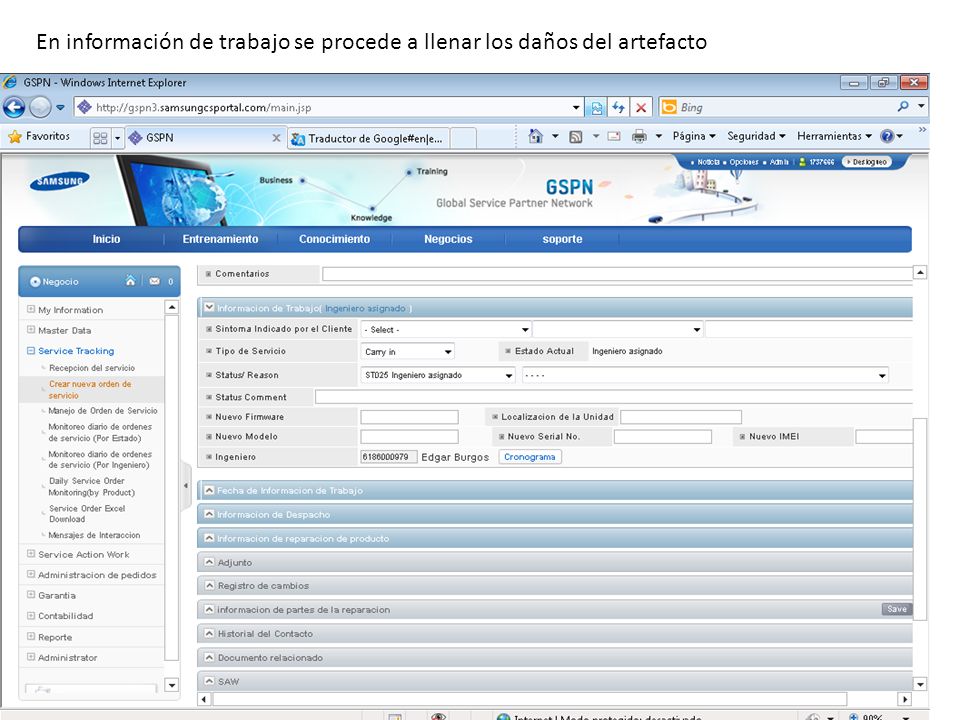Expand Informacion de reparacion de producto section
Image resolution: width=960 pixels, height=720 pixels.
click(x=209, y=538)
